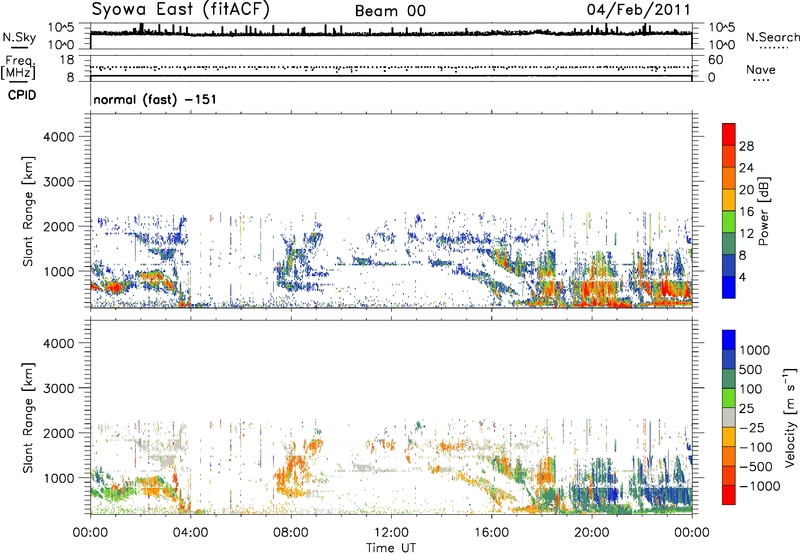The width and height of the screenshot is (800, 554).
Task: Click the '-1000' velocity colorbar value
Action: 759,486
